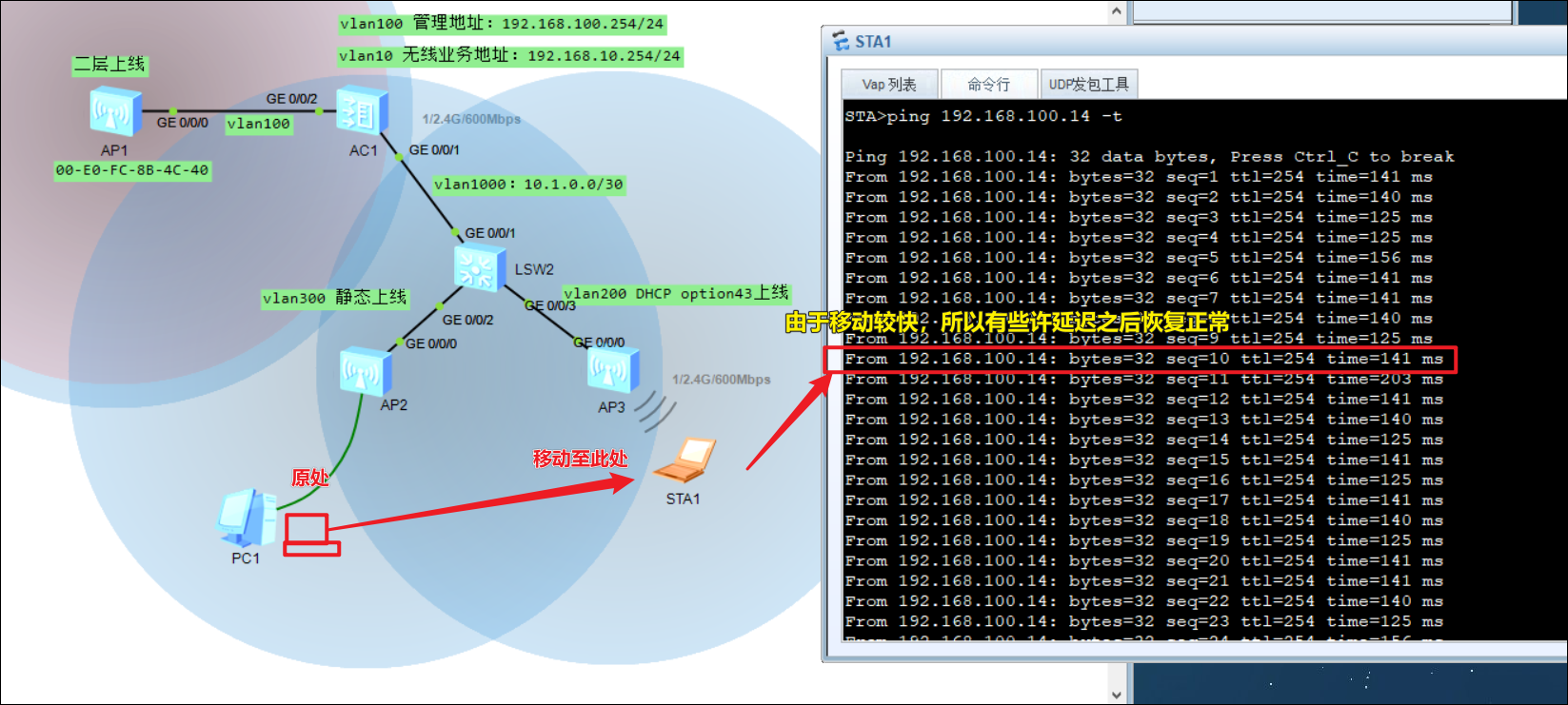Click the STA1 window title text
This screenshot has width=1568, height=705.
click(x=873, y=42)
